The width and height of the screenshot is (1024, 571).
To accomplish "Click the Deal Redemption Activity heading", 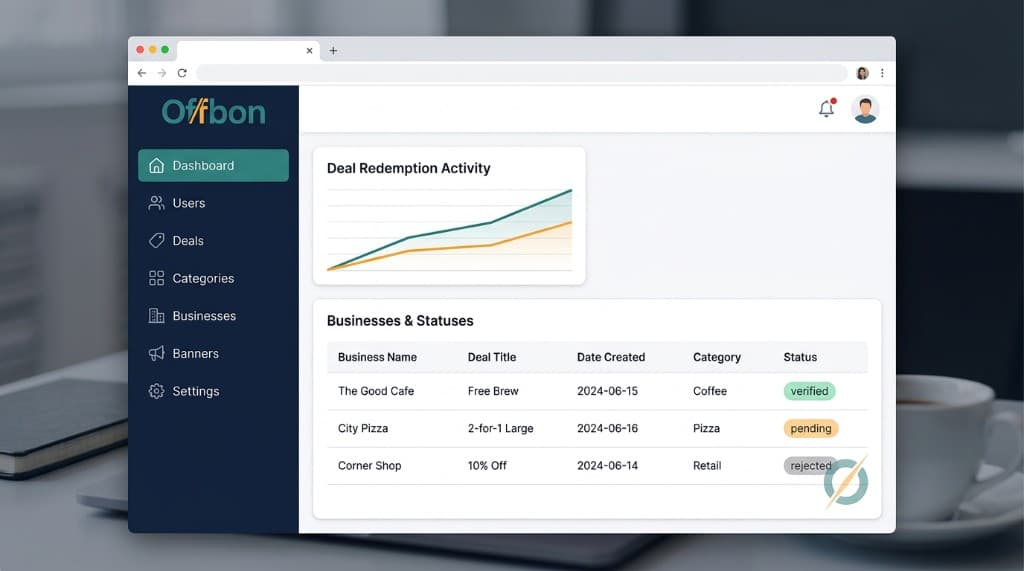I will 408,168.
